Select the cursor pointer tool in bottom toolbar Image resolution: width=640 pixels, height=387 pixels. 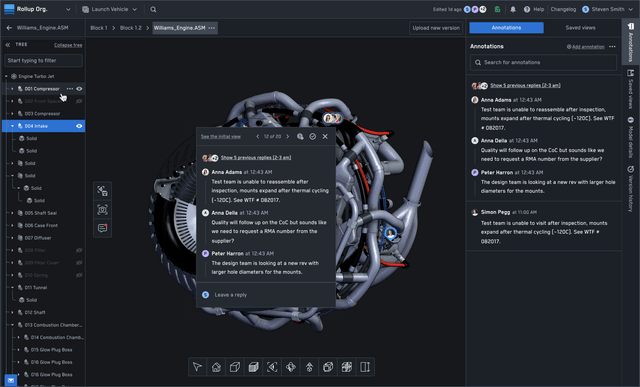pyautogui.click(x=197, y=367)
